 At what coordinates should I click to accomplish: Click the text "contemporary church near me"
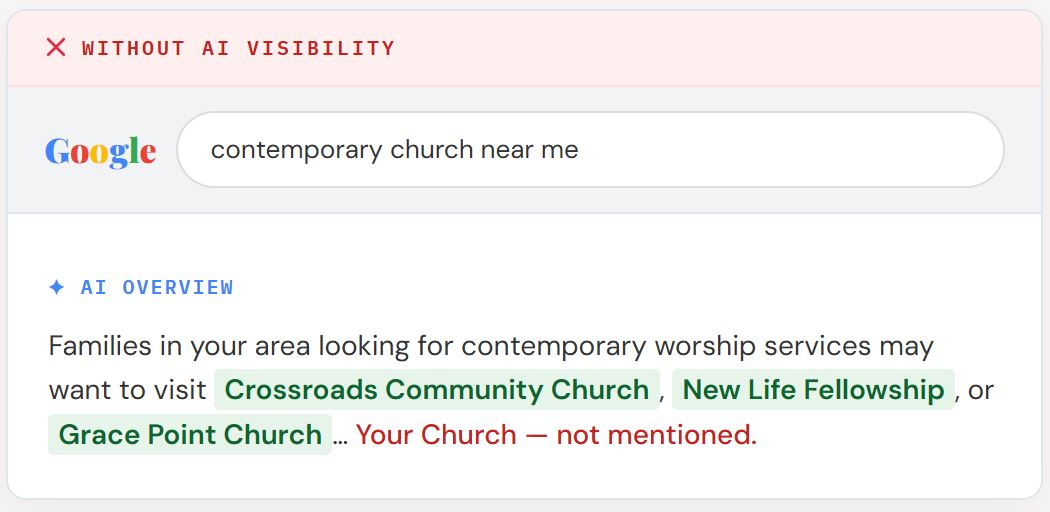(394, 150)
